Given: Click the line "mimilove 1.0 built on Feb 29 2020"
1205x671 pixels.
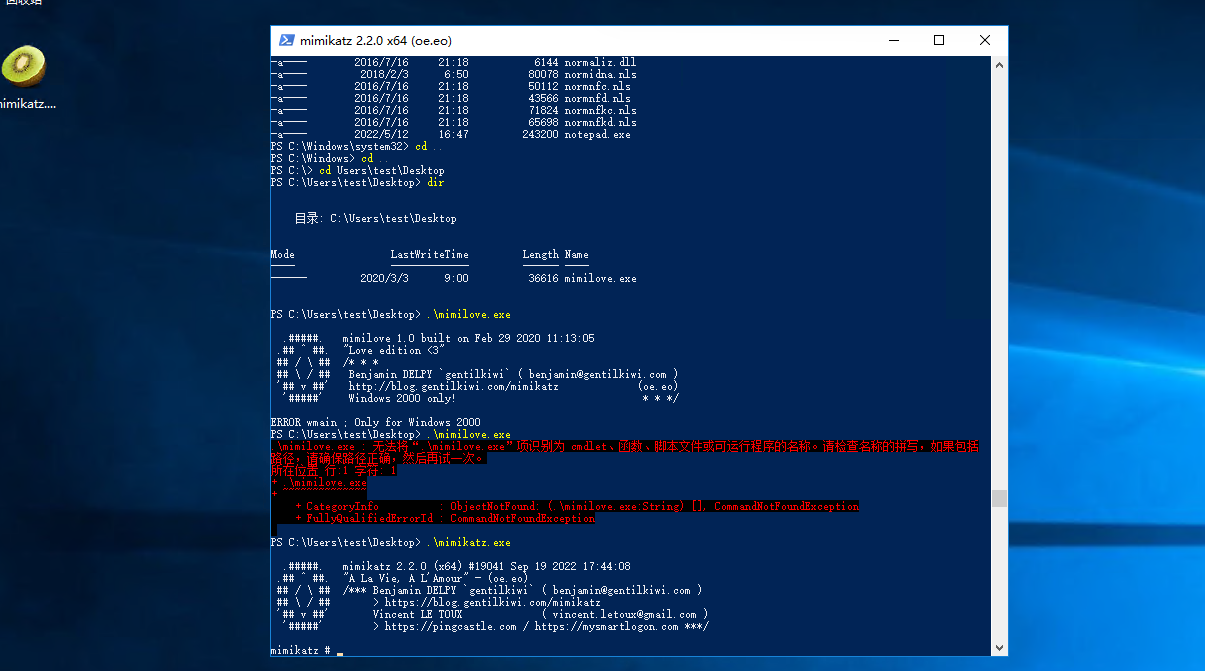Looking at the screenshot, I should point(468,338).
